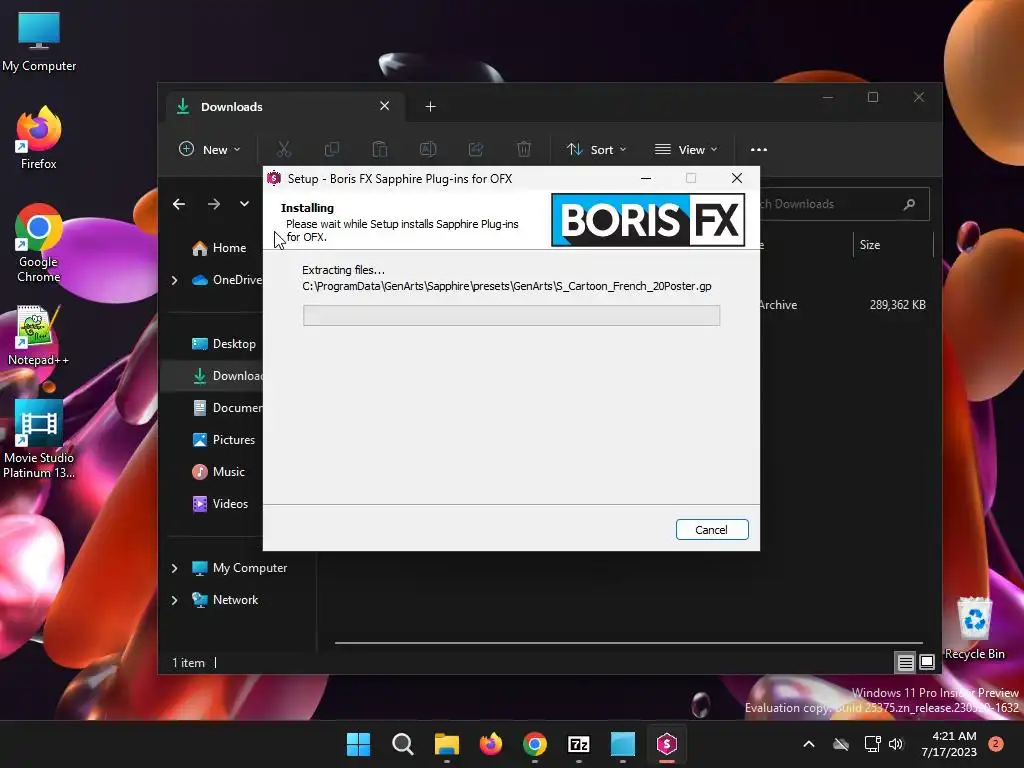Click the Delete trash icon in Explorer
The image size is (1024, 768).
524,150
